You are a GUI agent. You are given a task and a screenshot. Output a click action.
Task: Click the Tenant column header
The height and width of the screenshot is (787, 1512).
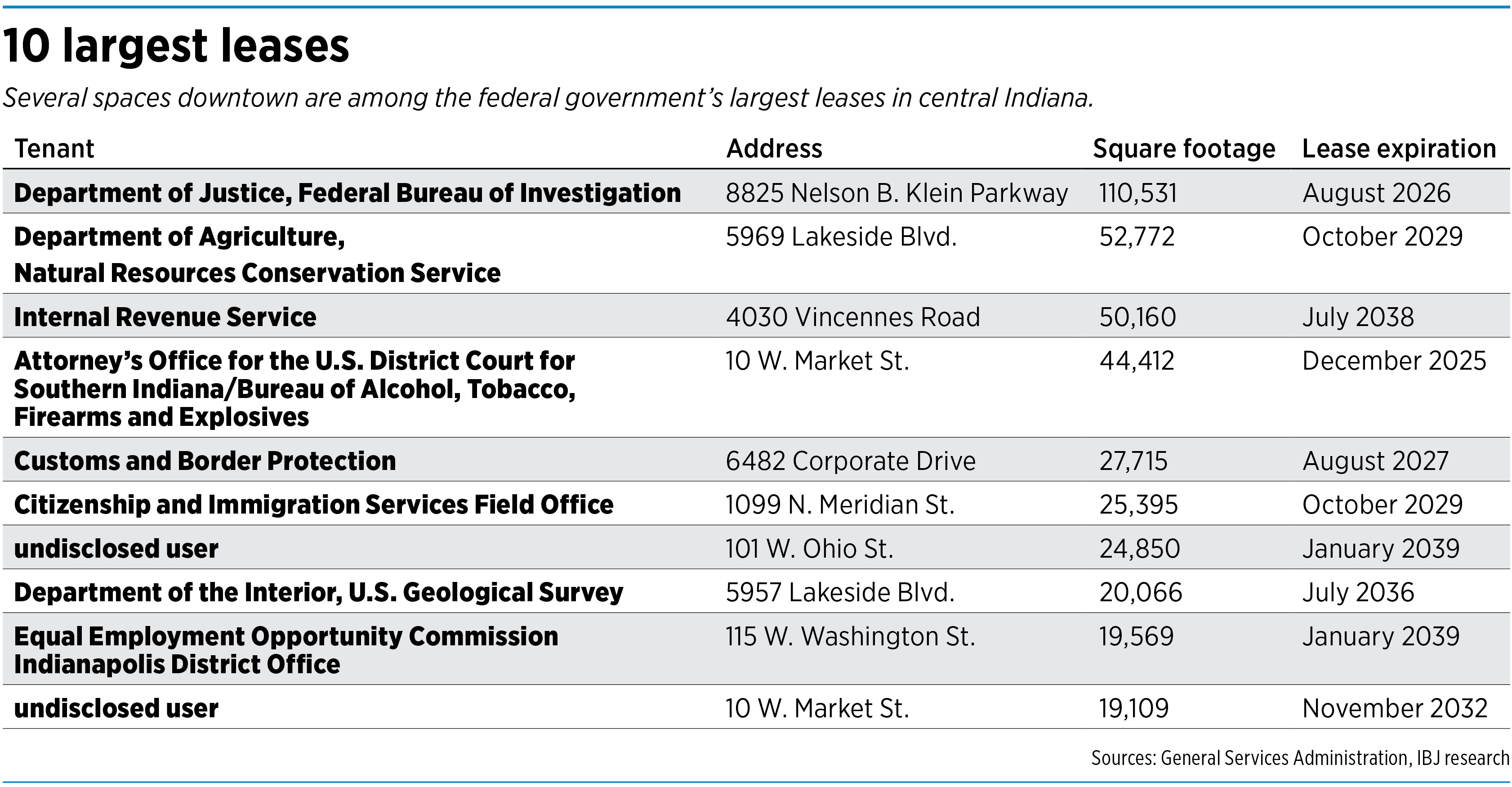(x=54, y=148)
